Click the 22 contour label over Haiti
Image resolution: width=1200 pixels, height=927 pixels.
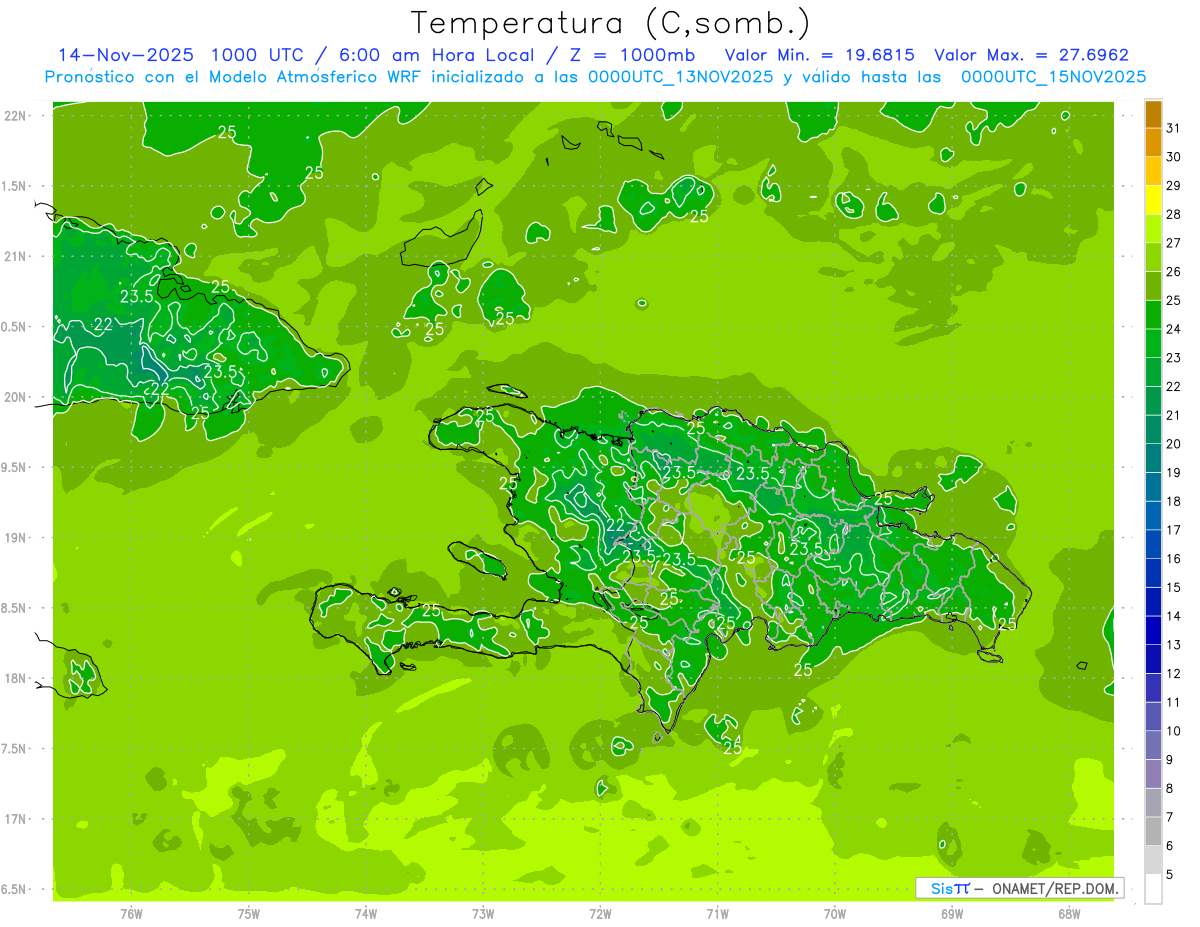click(616, 525)
